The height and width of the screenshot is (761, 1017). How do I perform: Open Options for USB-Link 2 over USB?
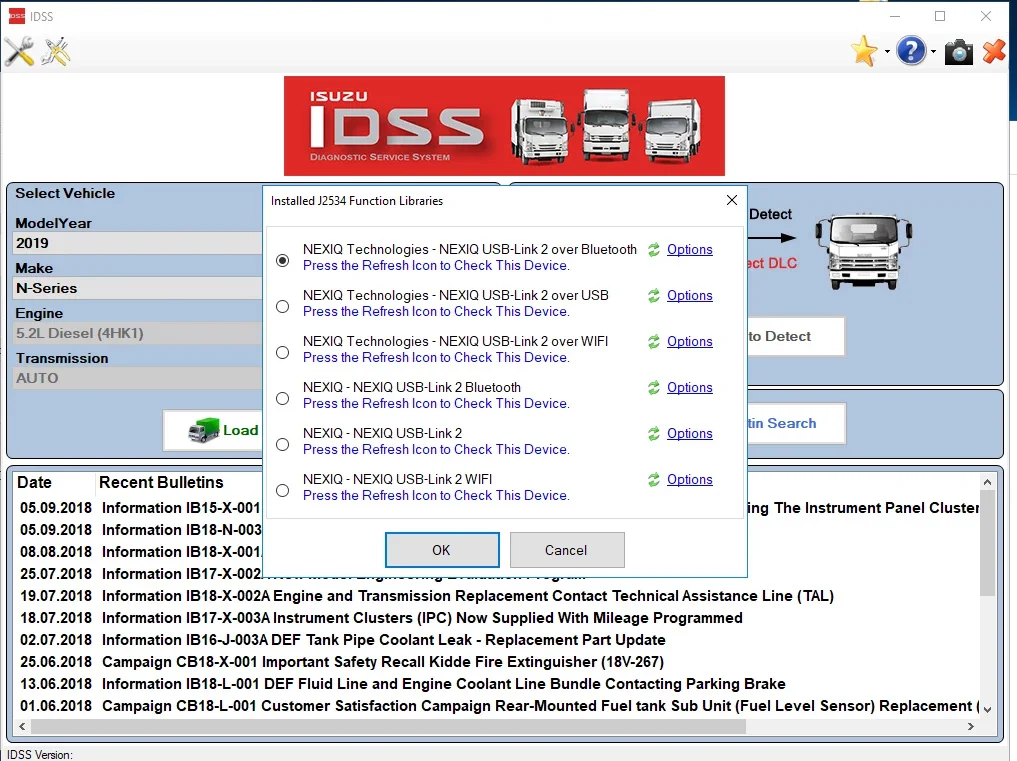[x=689, y=296]
